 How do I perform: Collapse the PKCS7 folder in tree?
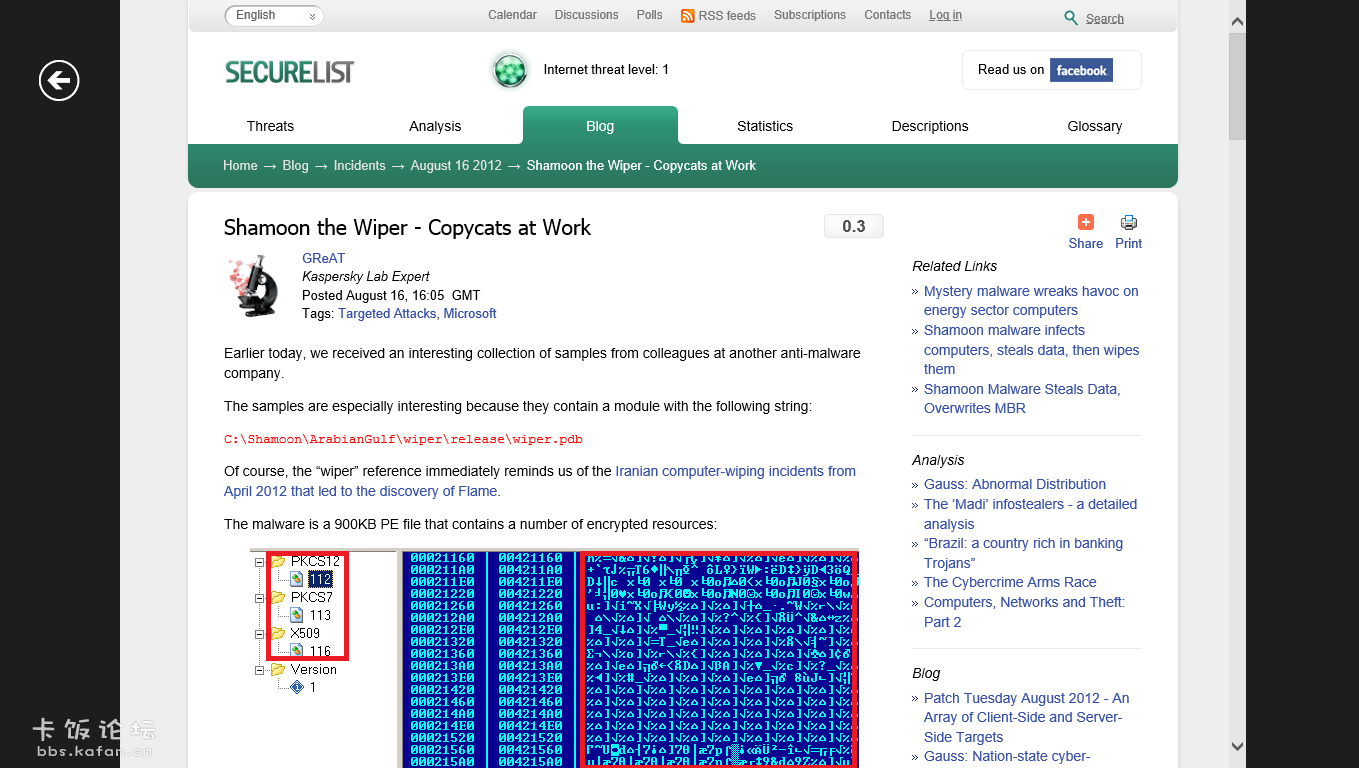[x=259, y=598]
